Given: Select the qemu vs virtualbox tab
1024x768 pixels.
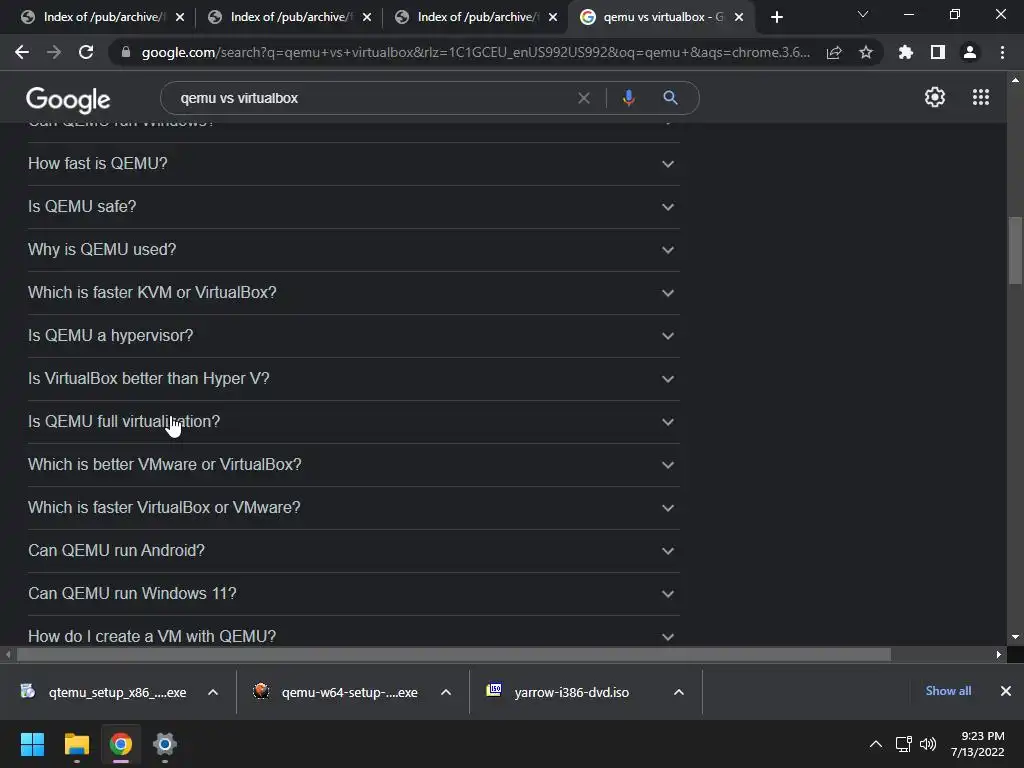Looking at the screenshot, I should (x=661, y=17).
